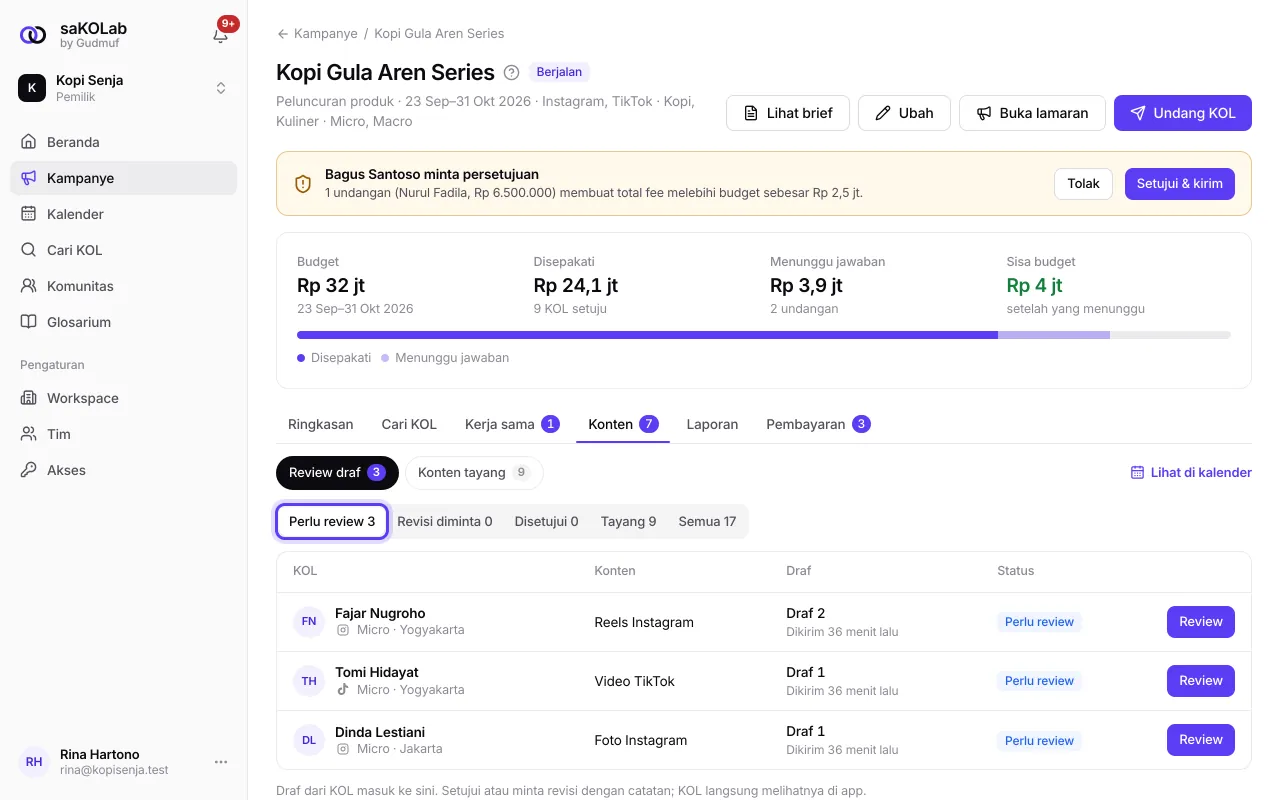Click the Lihat brief button
The height and width of the screenshot is (800, 1280).
(x=788, y=113)
